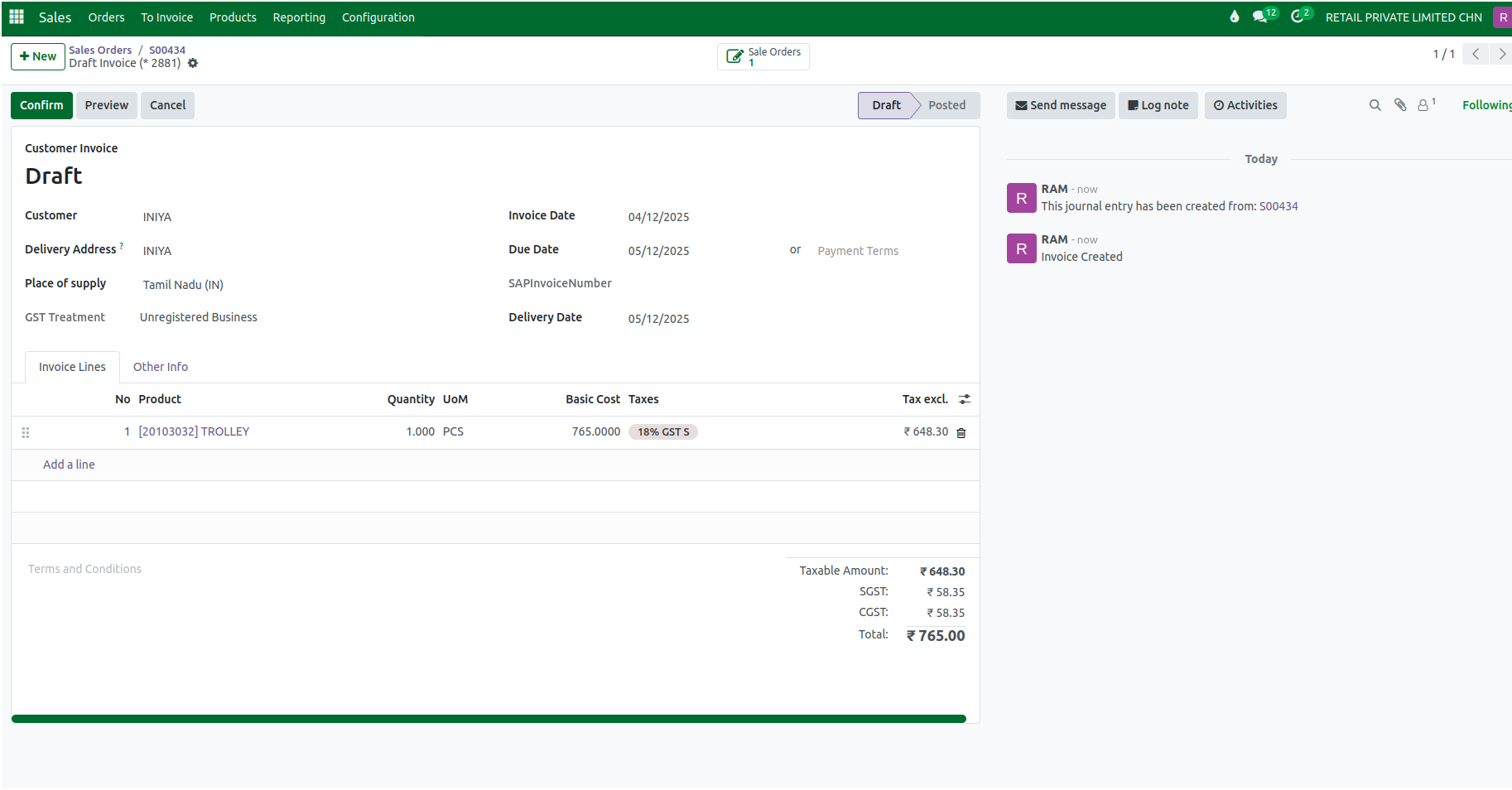Open Discuss conversations from the top bar
This screenshot has height=790, width=1512.
tap(1260, 16)
